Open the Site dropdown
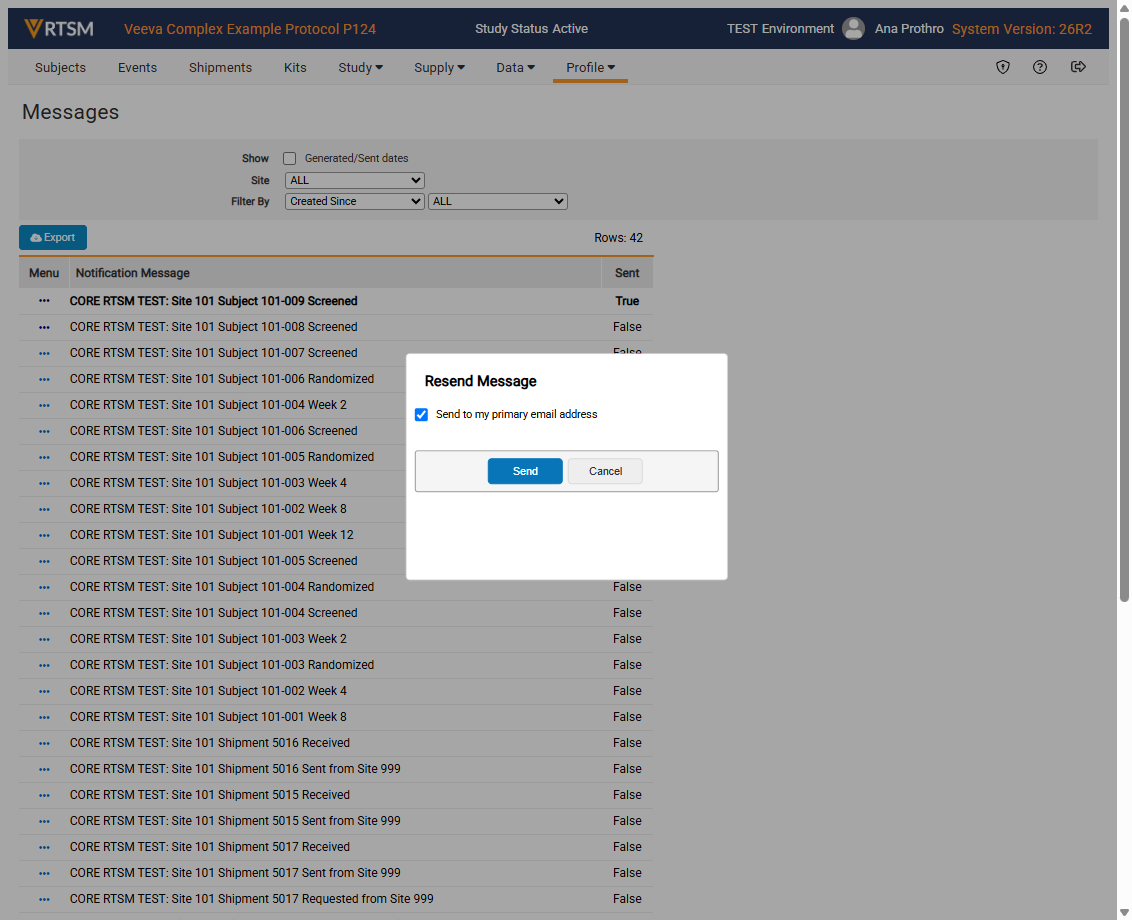The height and width of the screenshot is (920, 1132). [x=354, y=181]
